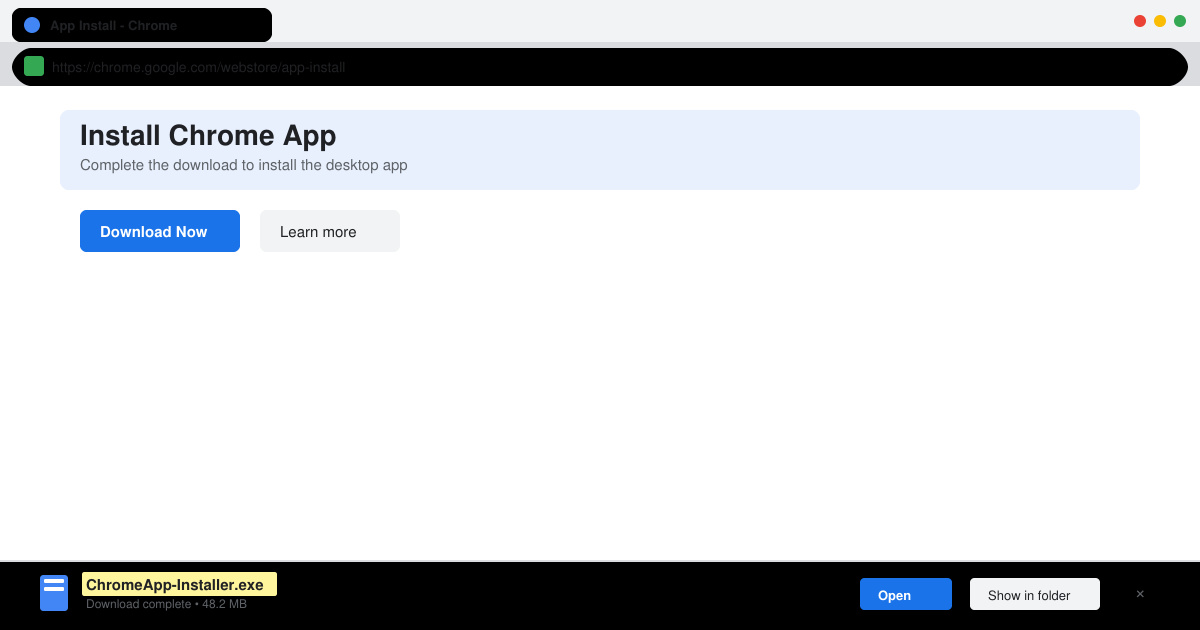
Task: Click the Install Chrome App heading
Action: pyautogui.click(x=208, y=135)
